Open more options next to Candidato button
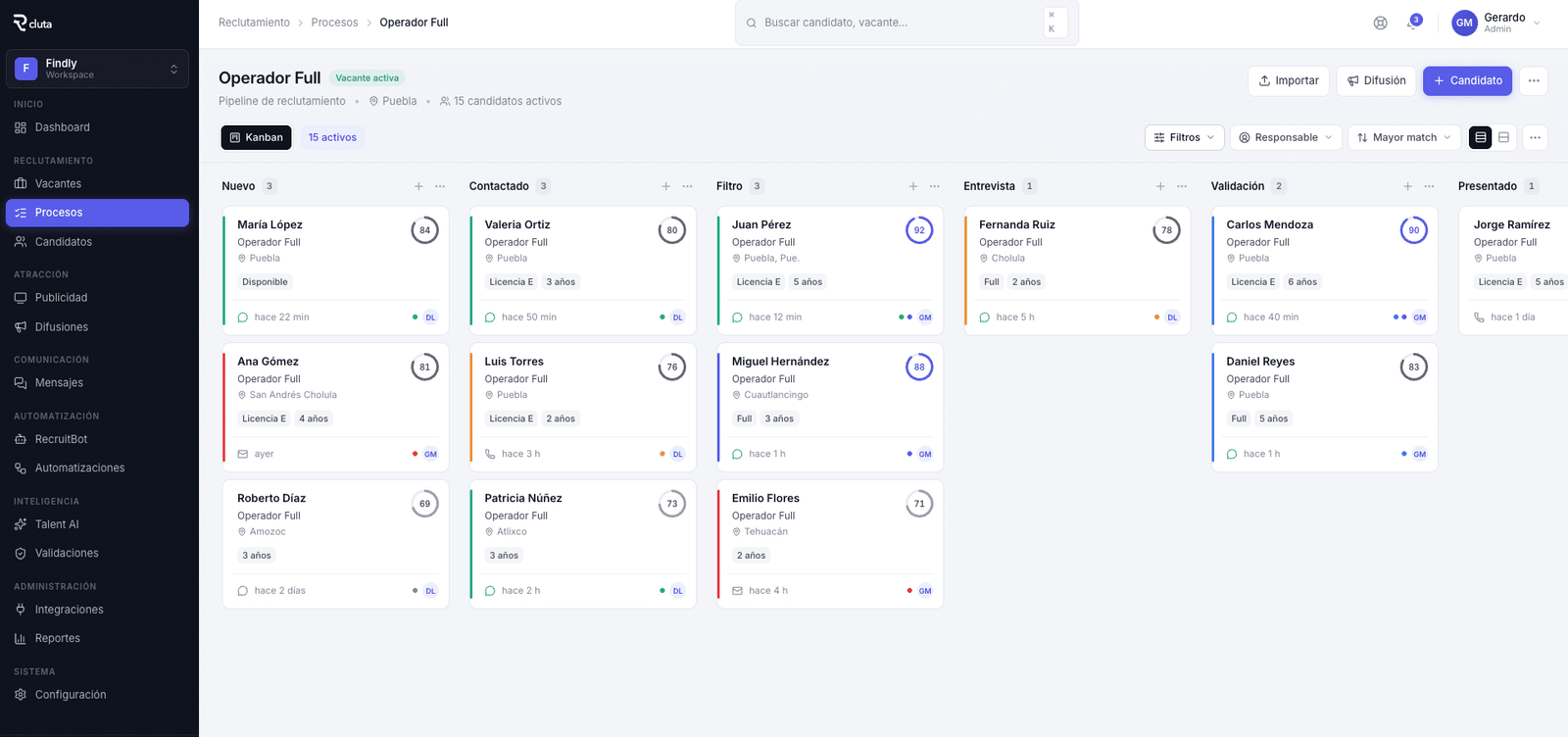 1534,80
